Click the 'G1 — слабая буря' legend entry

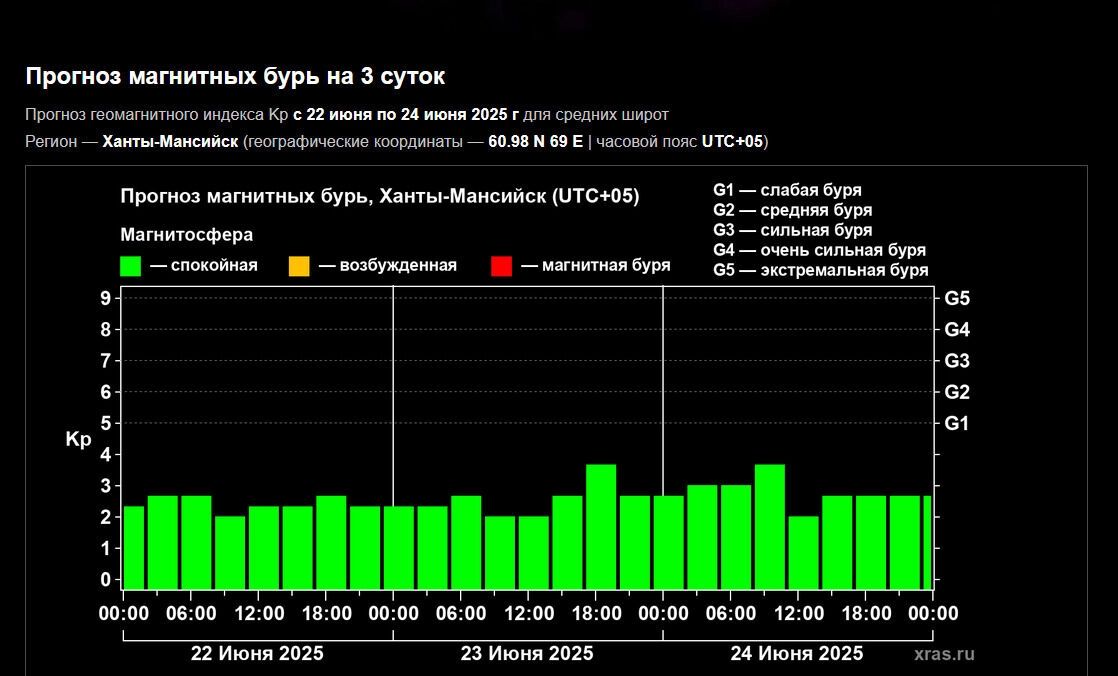787,190
